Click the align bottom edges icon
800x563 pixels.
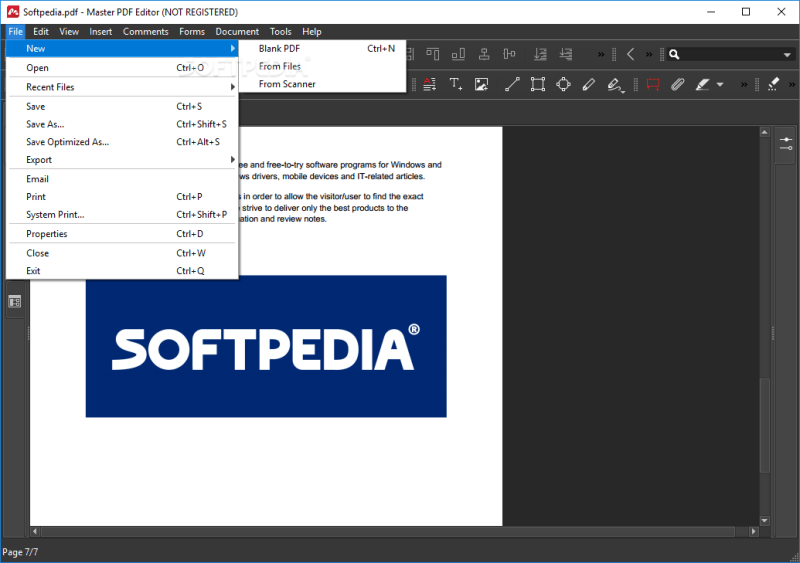click(458, 54)
